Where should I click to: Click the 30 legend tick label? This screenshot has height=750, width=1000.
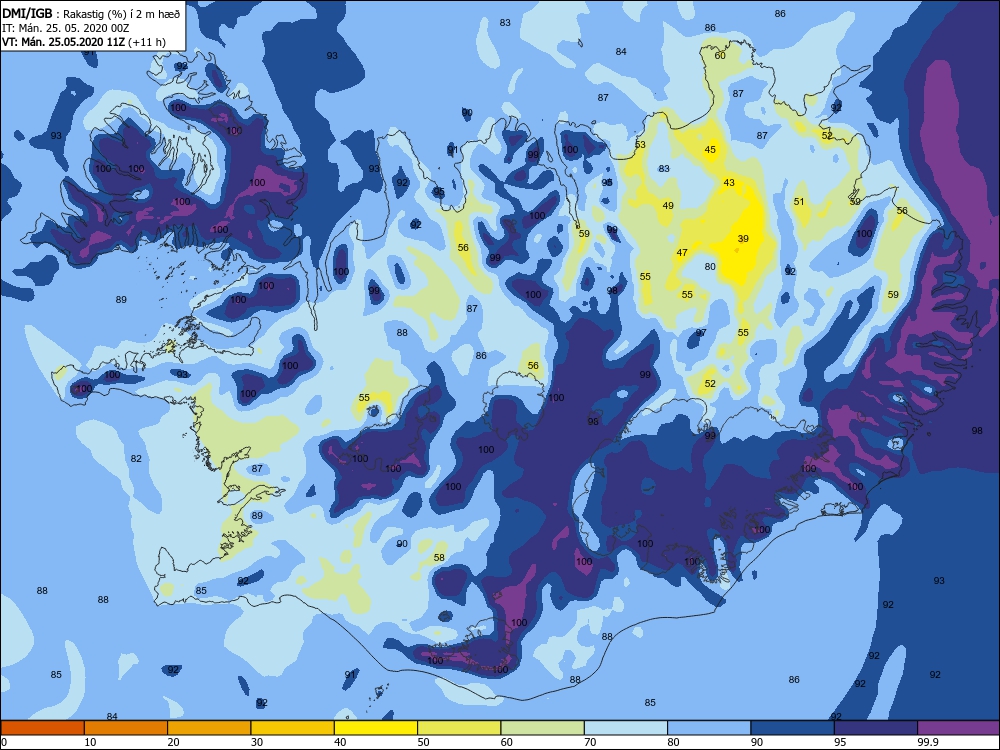[256, 742]
